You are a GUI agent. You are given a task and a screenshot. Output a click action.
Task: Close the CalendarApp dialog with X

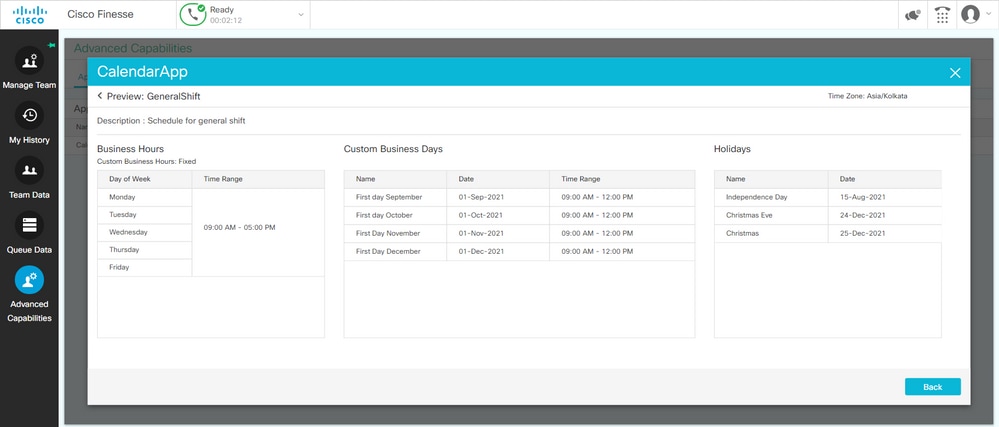coord(955,73)
